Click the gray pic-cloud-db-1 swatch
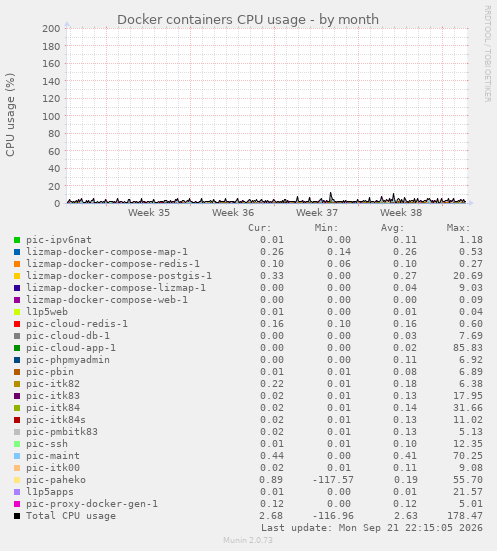Screen dimensions: 497x551 click(17, 336)
